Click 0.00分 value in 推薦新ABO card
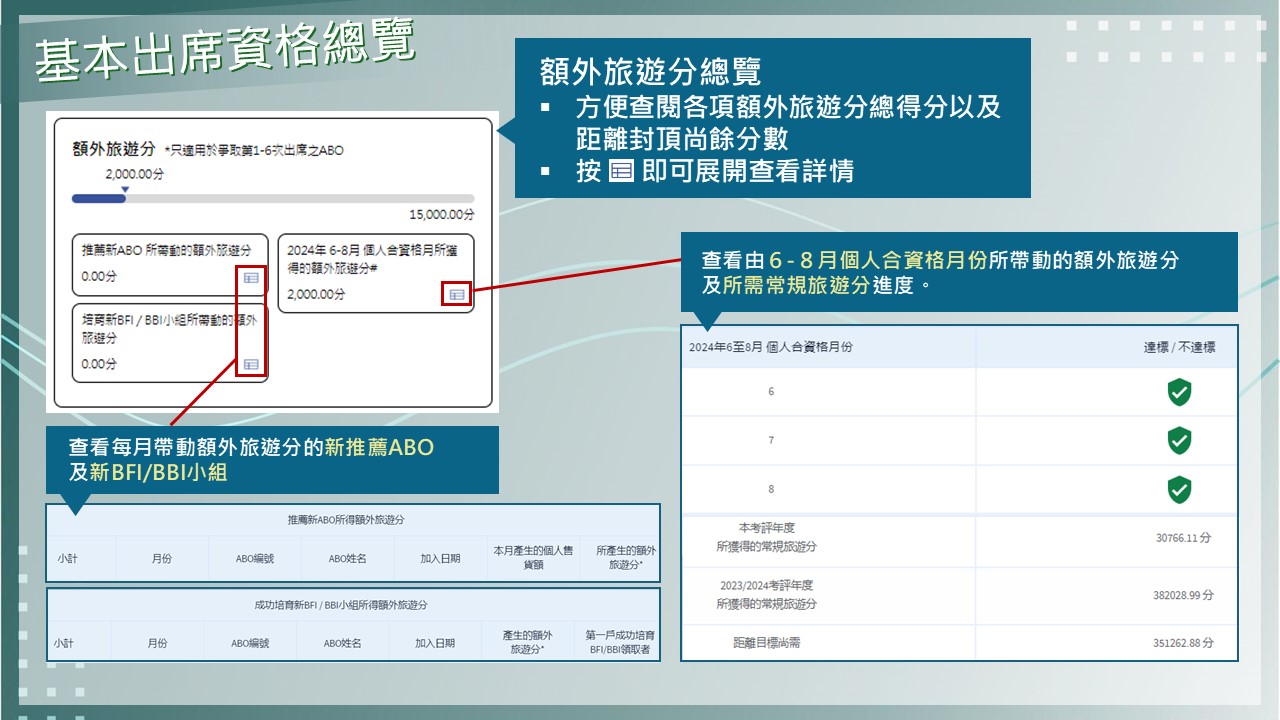Image resolution: width=1280 pixels, height=720 pixels. click(99, 277)
